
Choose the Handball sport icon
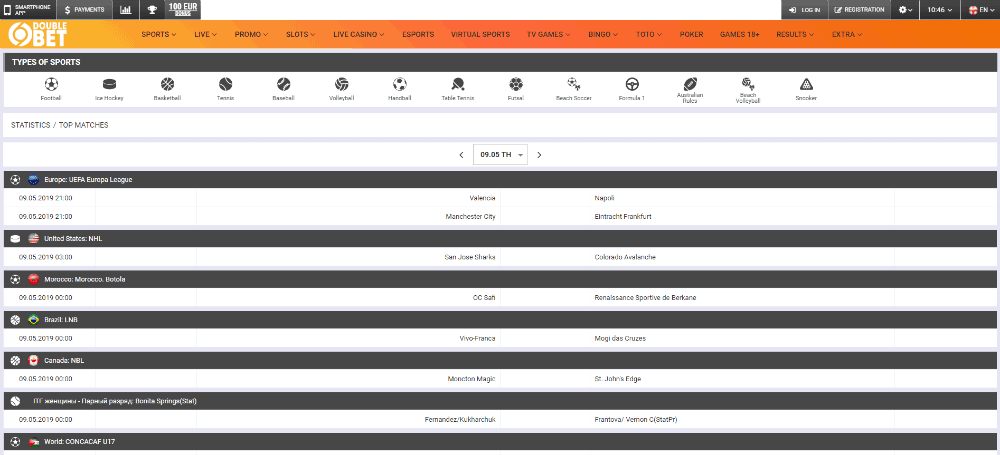coord(400,84)
